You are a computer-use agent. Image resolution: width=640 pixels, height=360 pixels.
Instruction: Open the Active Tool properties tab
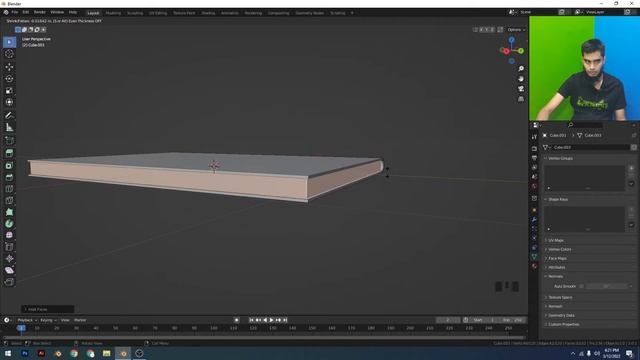click(534, 137)
